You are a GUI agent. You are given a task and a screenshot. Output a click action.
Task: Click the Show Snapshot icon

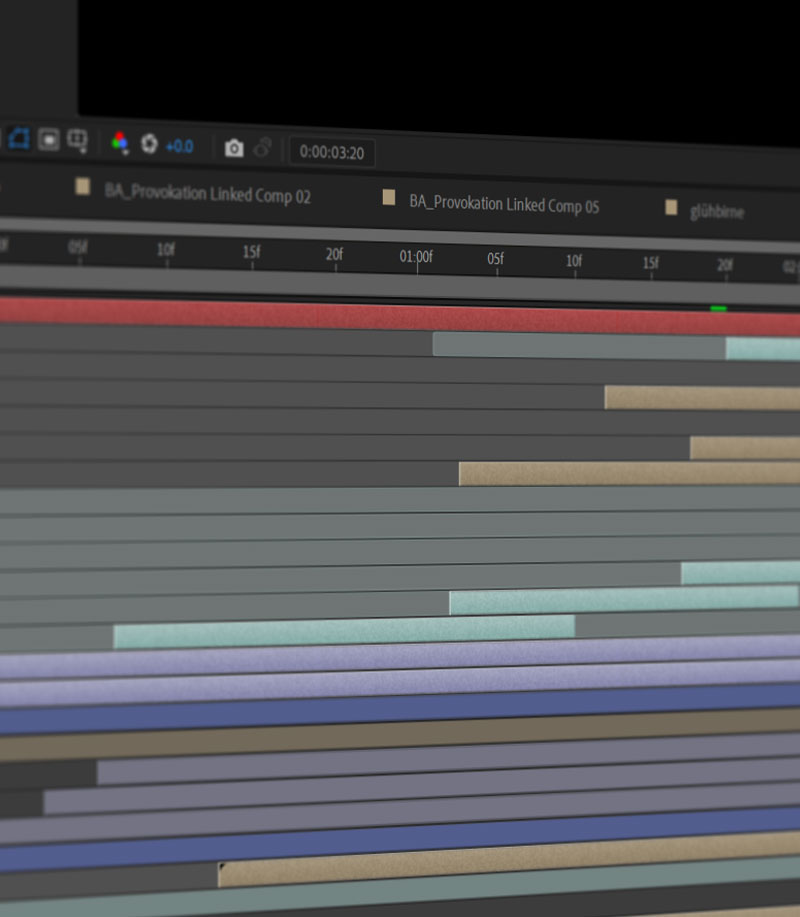pyautogui.click(x=262, y=149)
